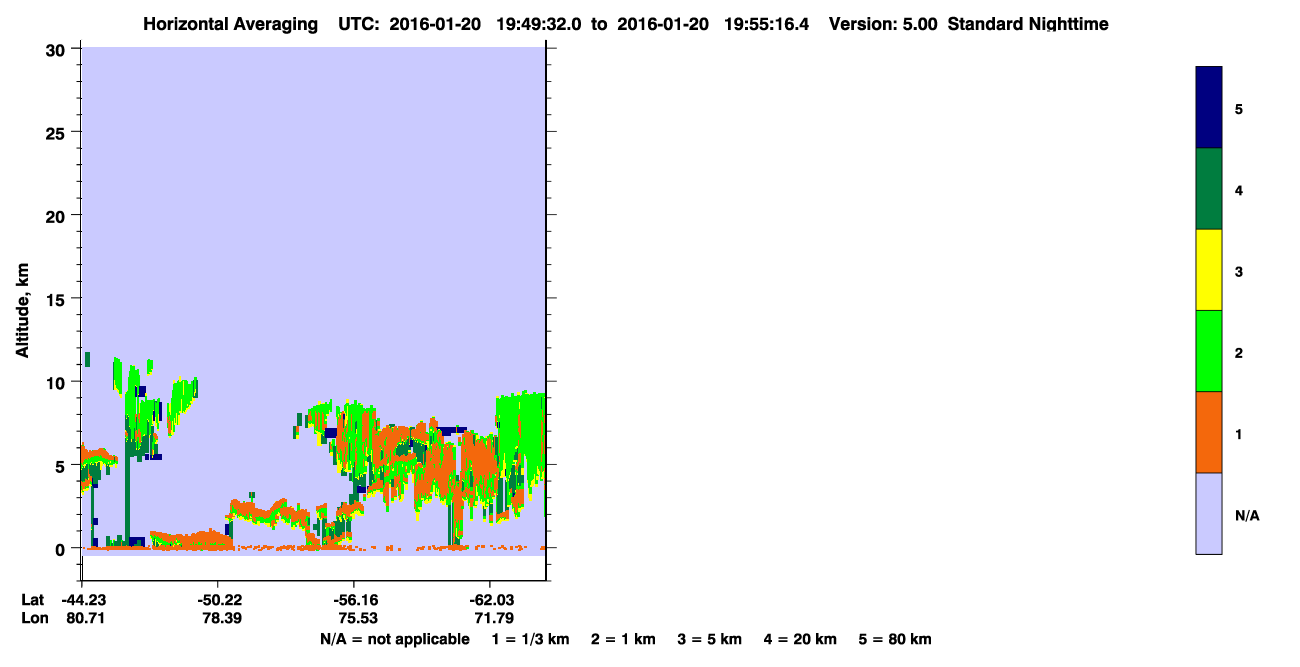Viewport: 1300px width, 667px height.
Task: Click the dark green color bar segment labeled 4
Action: point(1209,189)
